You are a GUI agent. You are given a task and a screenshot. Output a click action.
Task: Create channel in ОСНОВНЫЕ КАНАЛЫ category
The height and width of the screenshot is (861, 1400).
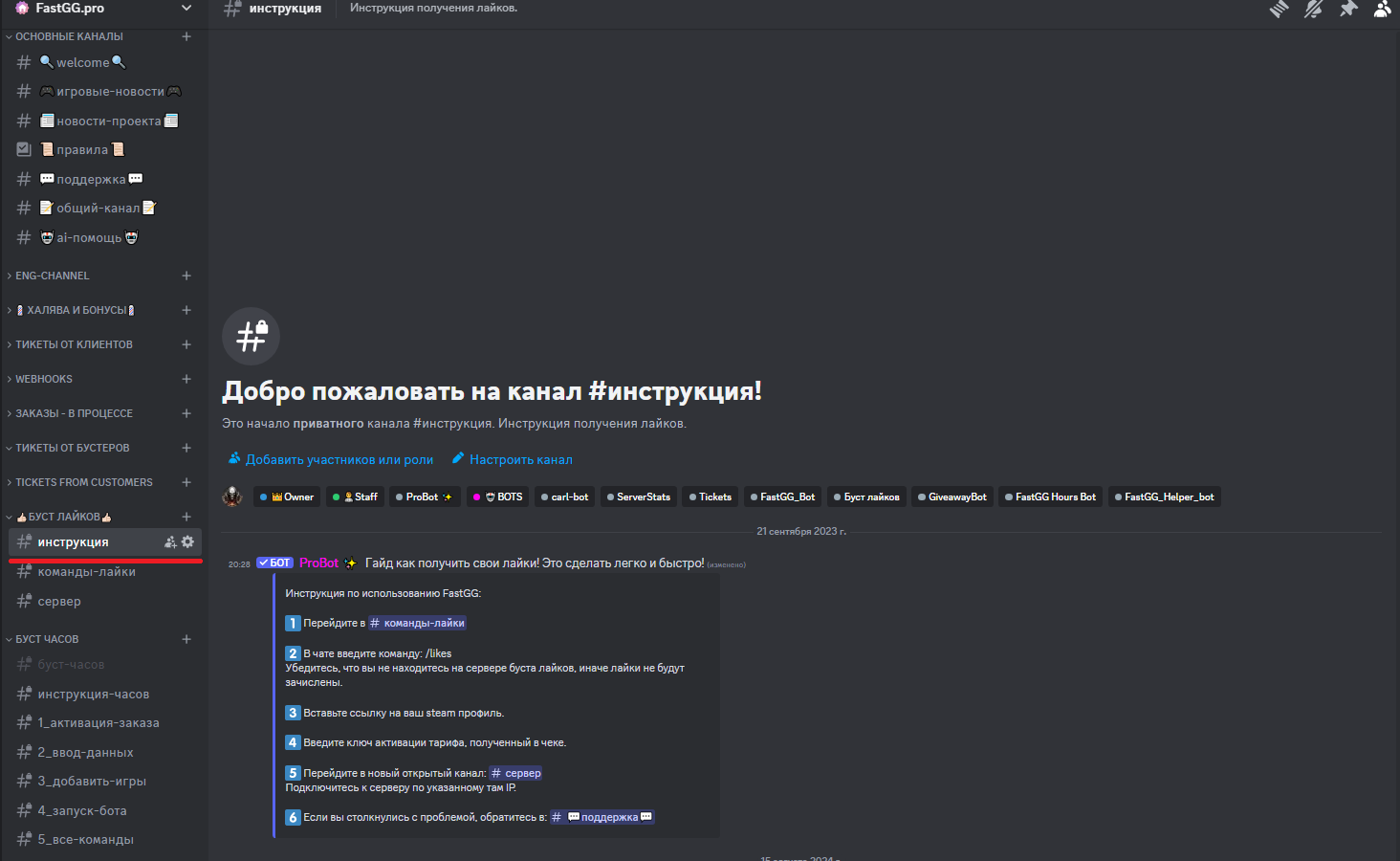pos(186,36)
